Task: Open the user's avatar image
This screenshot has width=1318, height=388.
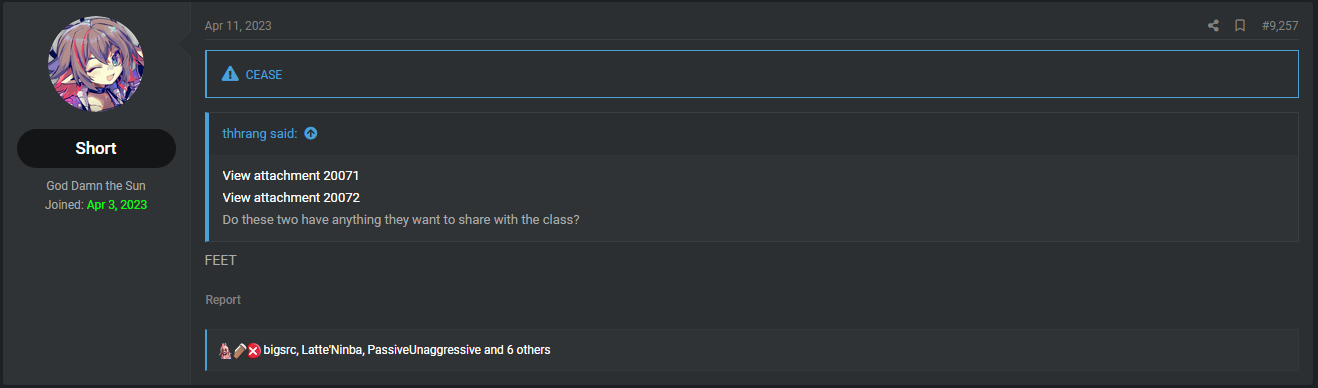Action: coord(96,64)
